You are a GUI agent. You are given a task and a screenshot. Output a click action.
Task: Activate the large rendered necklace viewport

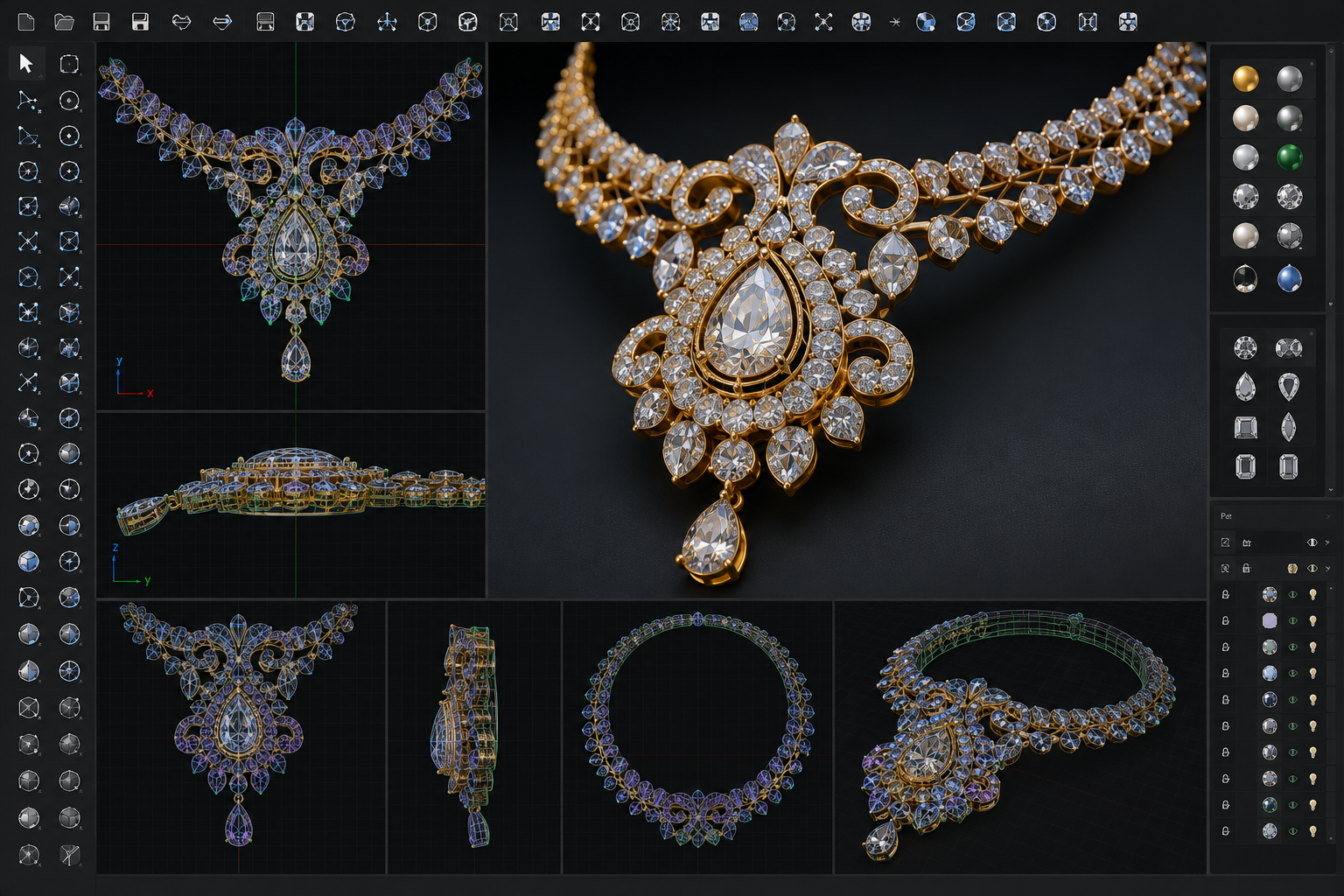(x=847, y=319)
